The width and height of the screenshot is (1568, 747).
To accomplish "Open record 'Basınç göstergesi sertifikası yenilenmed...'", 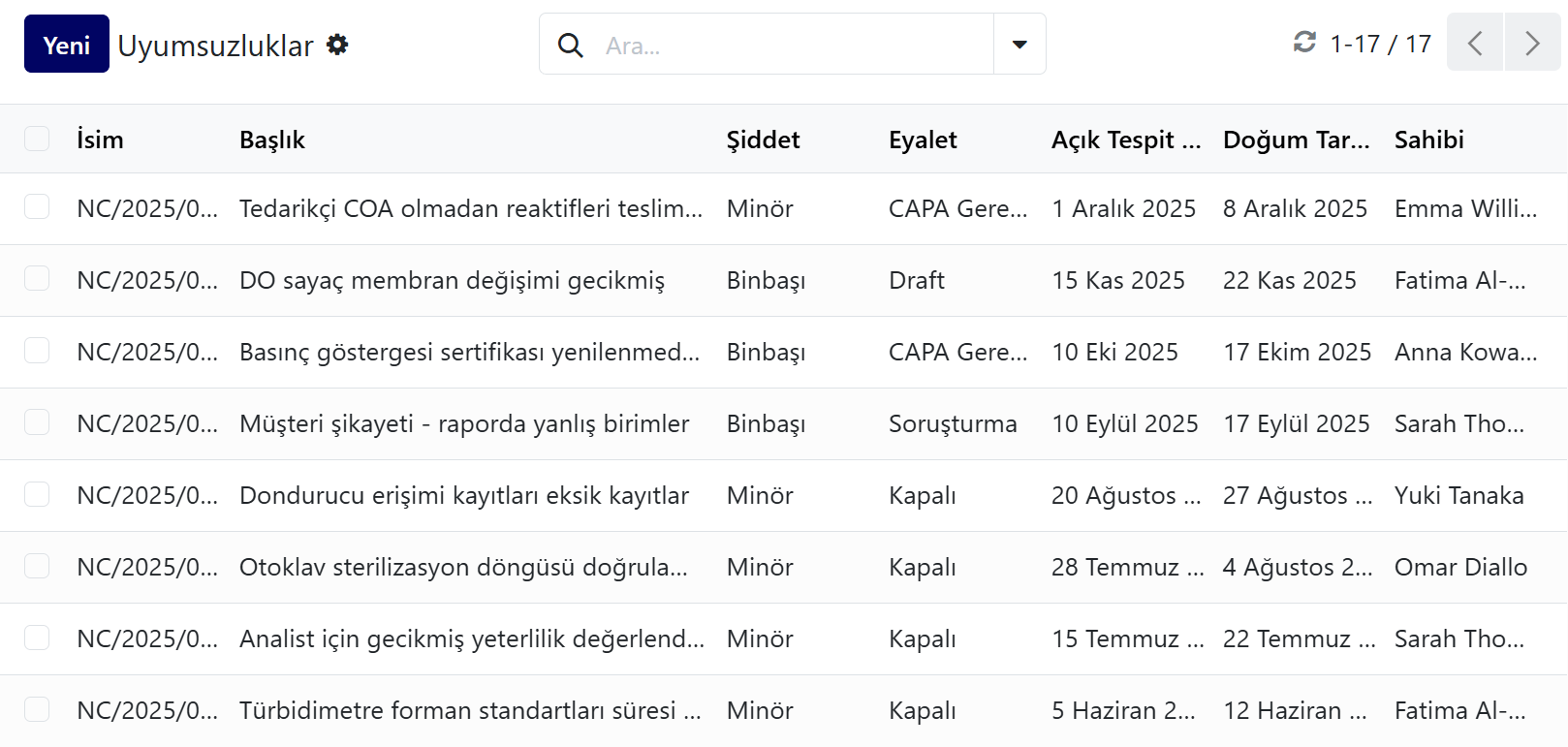I will [469, 352].
